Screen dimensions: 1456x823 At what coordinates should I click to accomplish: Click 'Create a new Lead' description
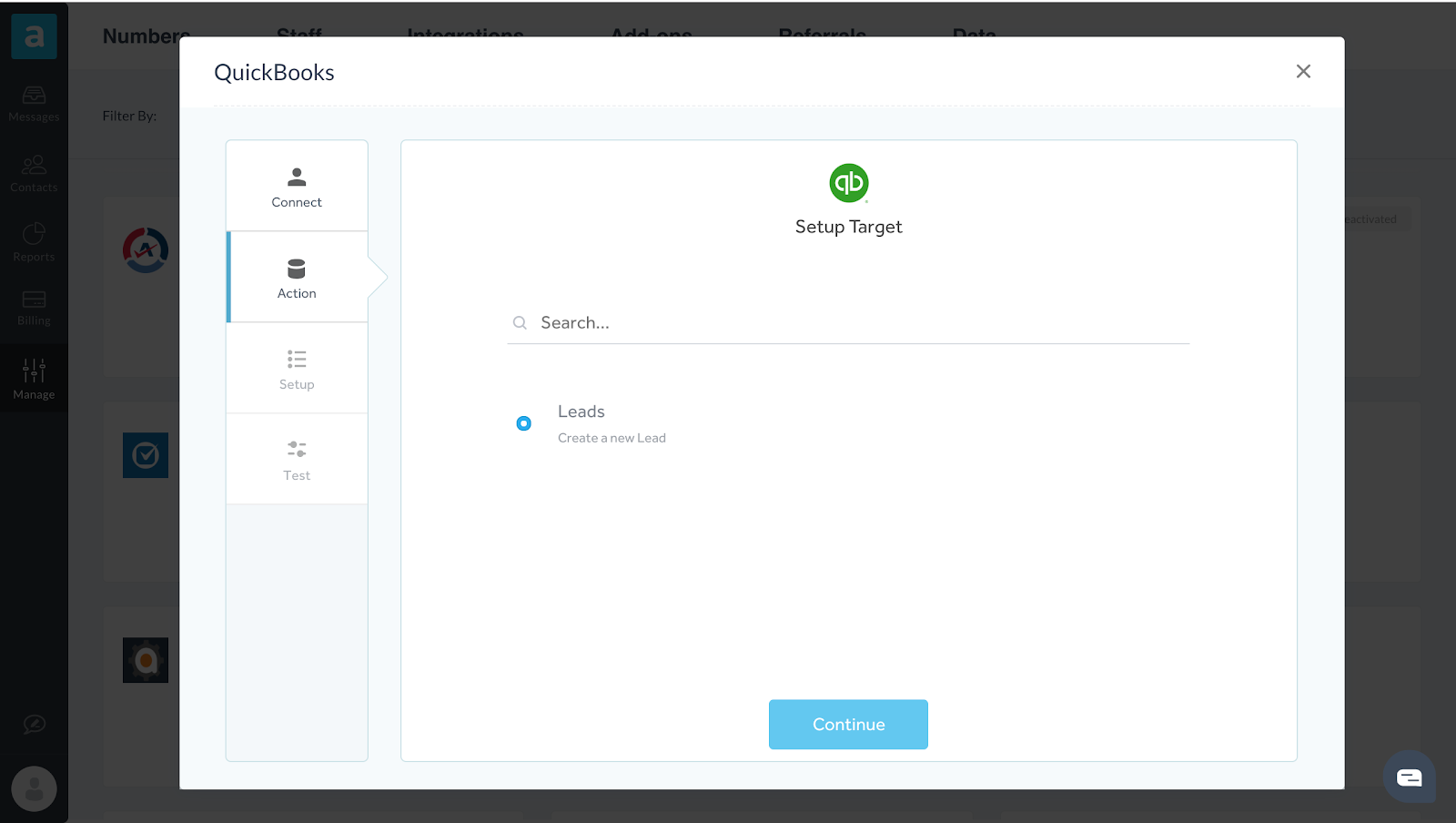pyautogui.click(x=612, y=438)
